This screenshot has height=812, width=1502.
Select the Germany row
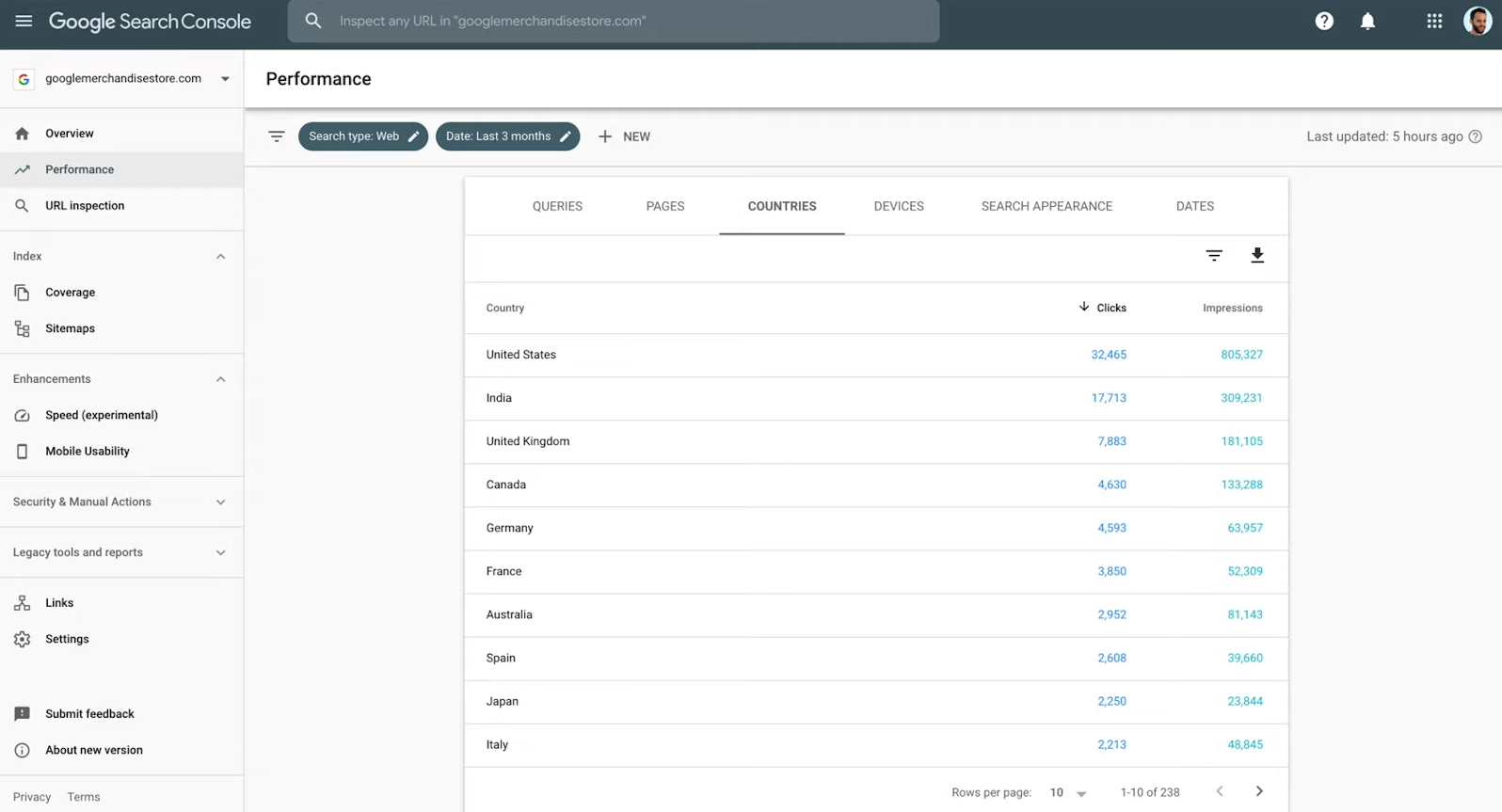[x=876, y=528]
